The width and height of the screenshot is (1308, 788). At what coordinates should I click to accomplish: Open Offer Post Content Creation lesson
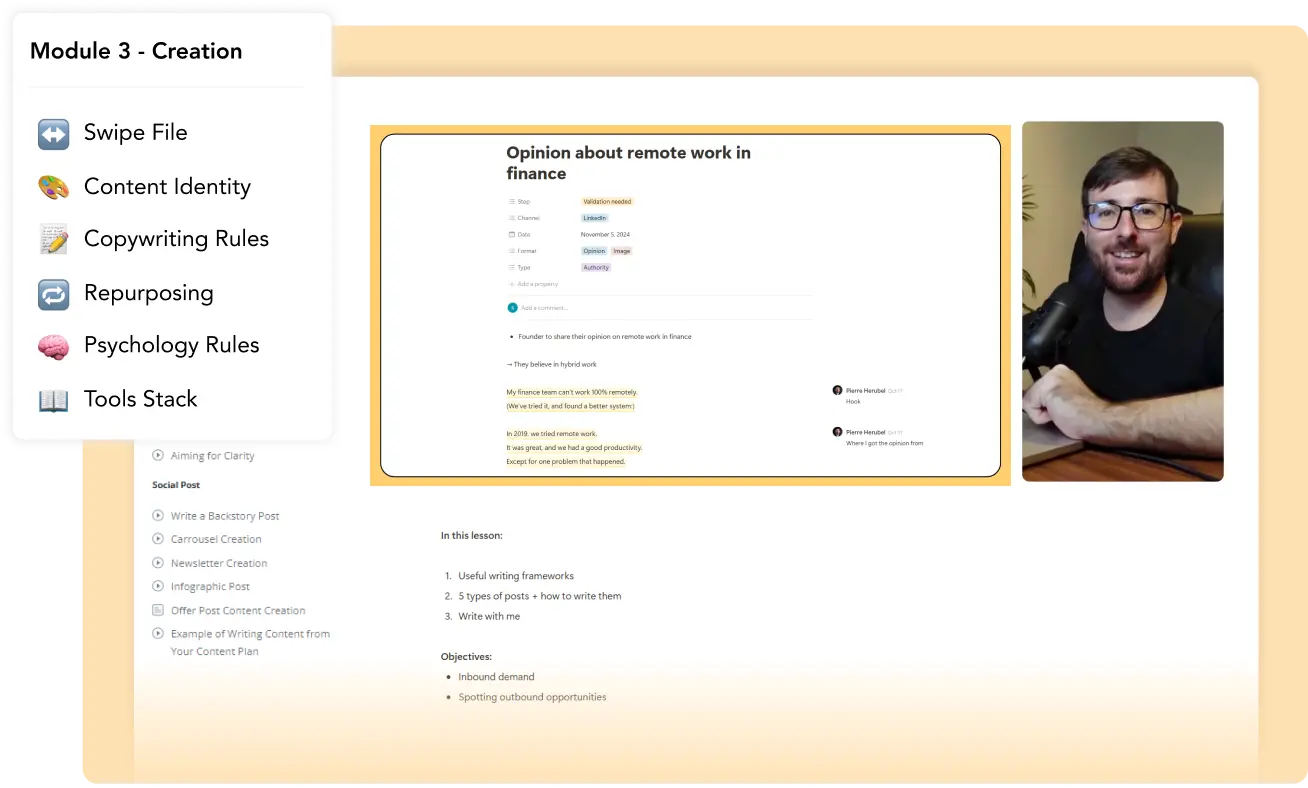[238, 610]
